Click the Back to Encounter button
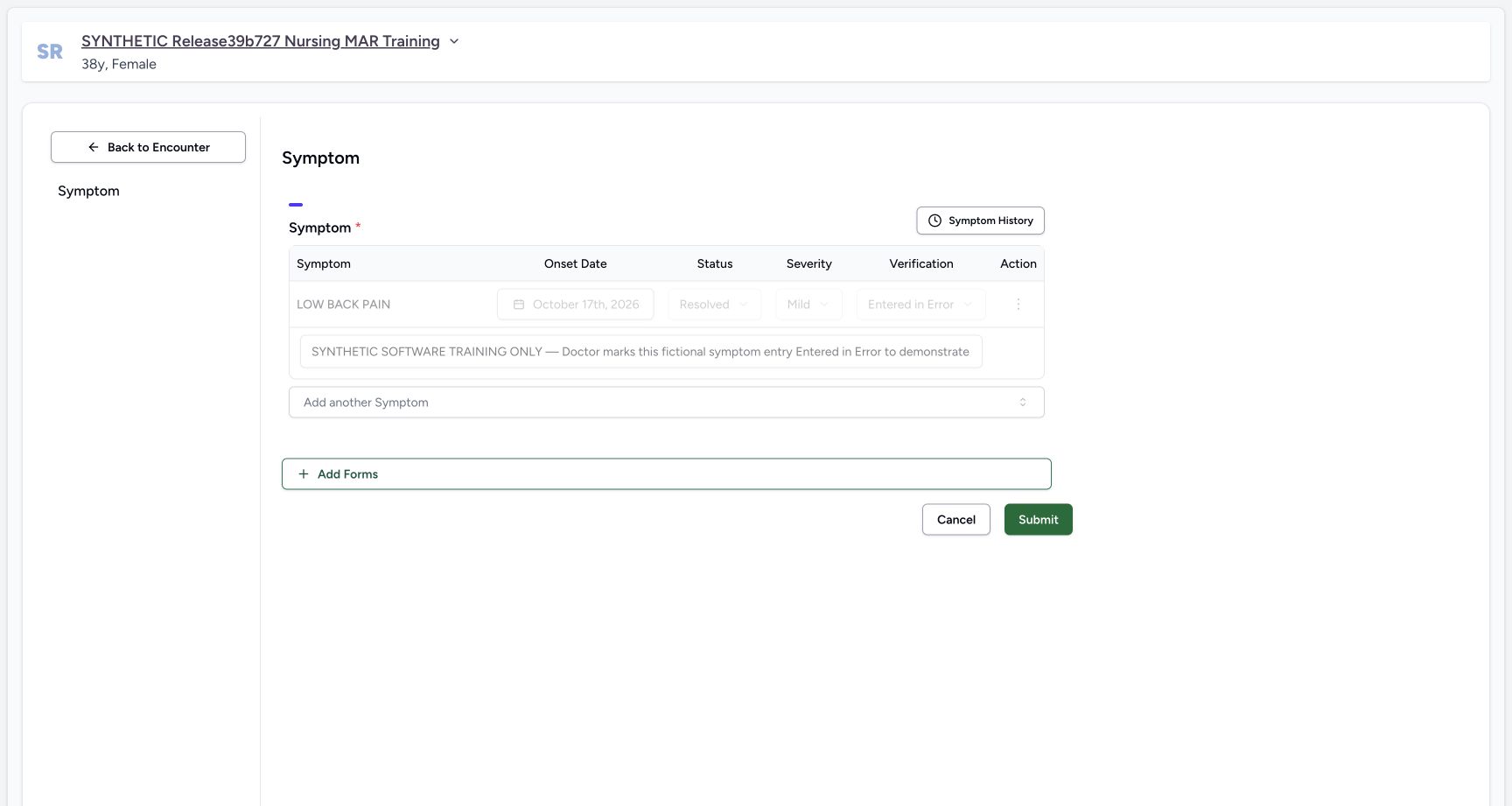The image size is (1512, 806). coord(148,147)
